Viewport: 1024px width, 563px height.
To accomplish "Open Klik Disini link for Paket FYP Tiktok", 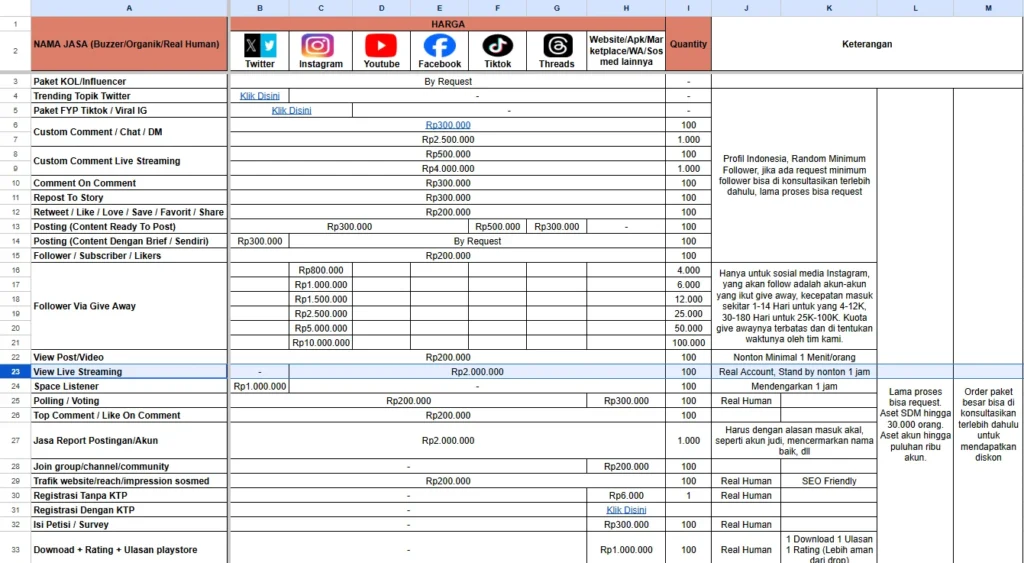I will [291, 110].
